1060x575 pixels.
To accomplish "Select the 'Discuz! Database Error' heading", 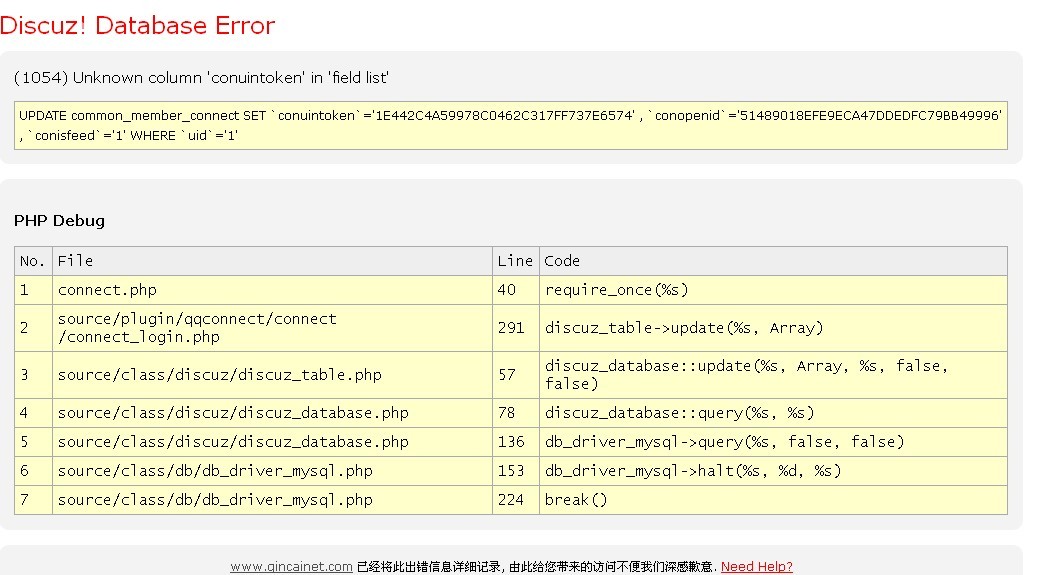I will click(x=137, y=26).
